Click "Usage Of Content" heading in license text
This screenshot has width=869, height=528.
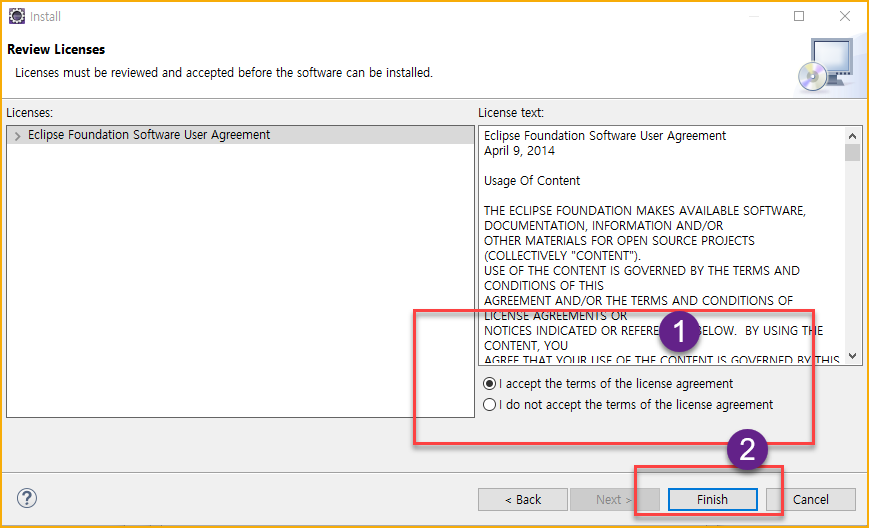[x=531, y=181]
